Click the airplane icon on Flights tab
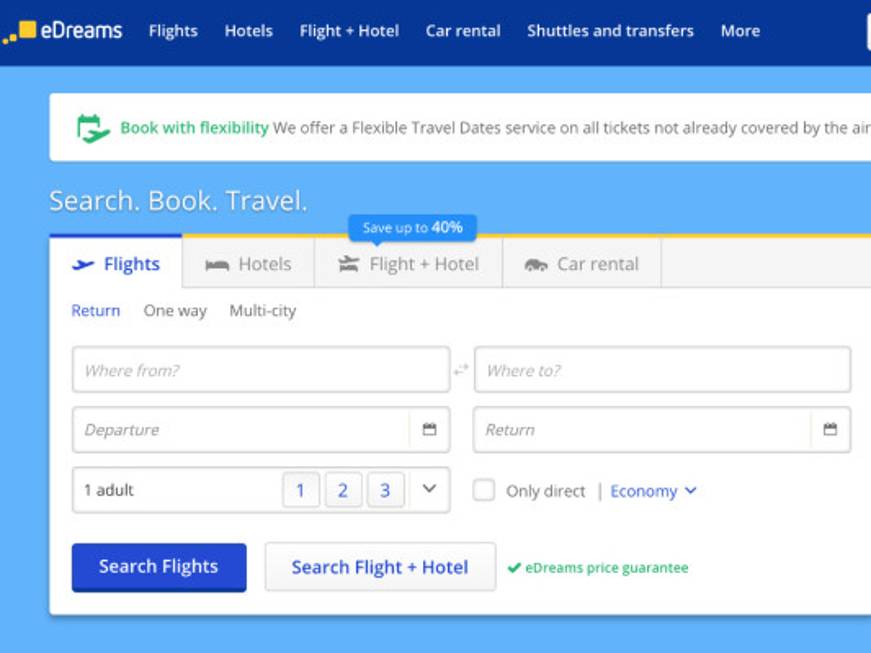The width and height of the screenshot is (871, 653). (83, 265)
